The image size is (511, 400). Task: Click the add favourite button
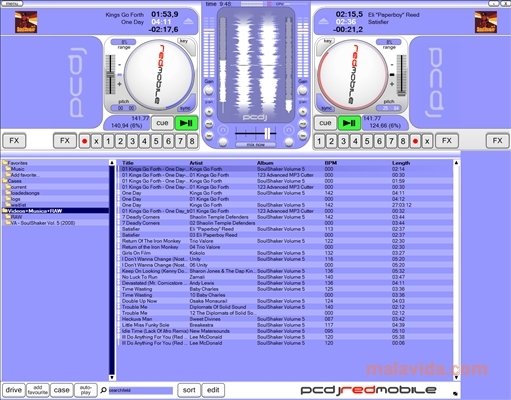point(38,390)
